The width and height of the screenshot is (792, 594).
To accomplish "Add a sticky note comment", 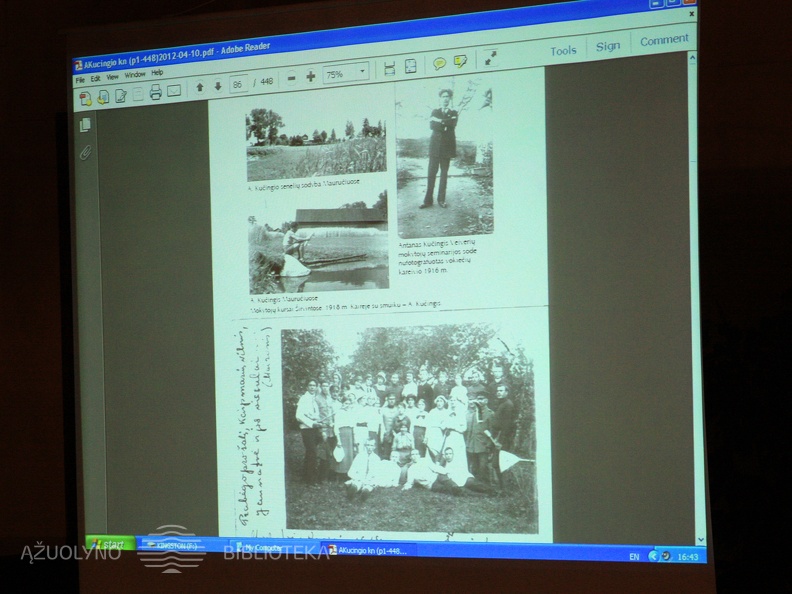I will coord(439,64).
